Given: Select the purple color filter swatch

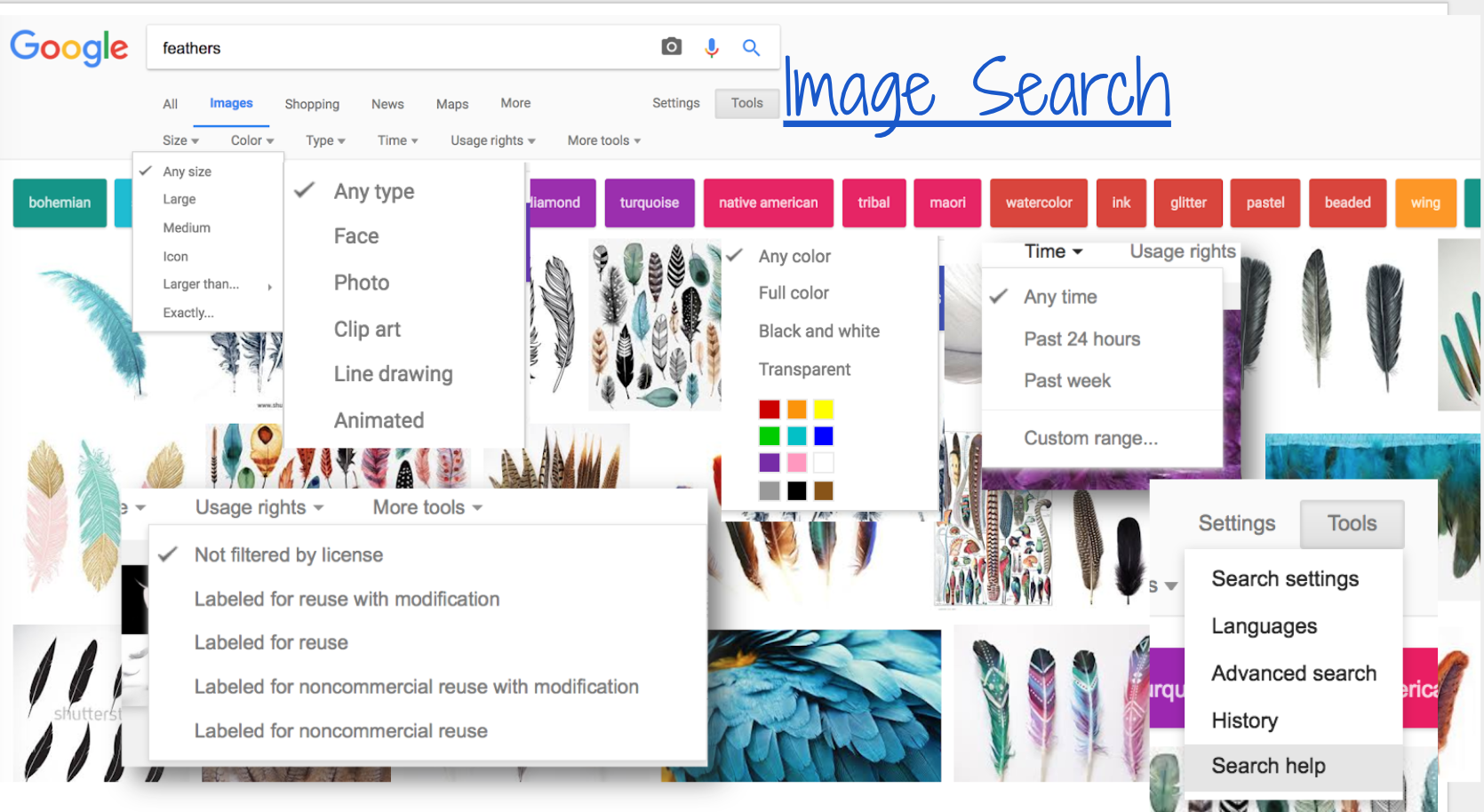Looking at the screenshot, I should coord(769,462).
